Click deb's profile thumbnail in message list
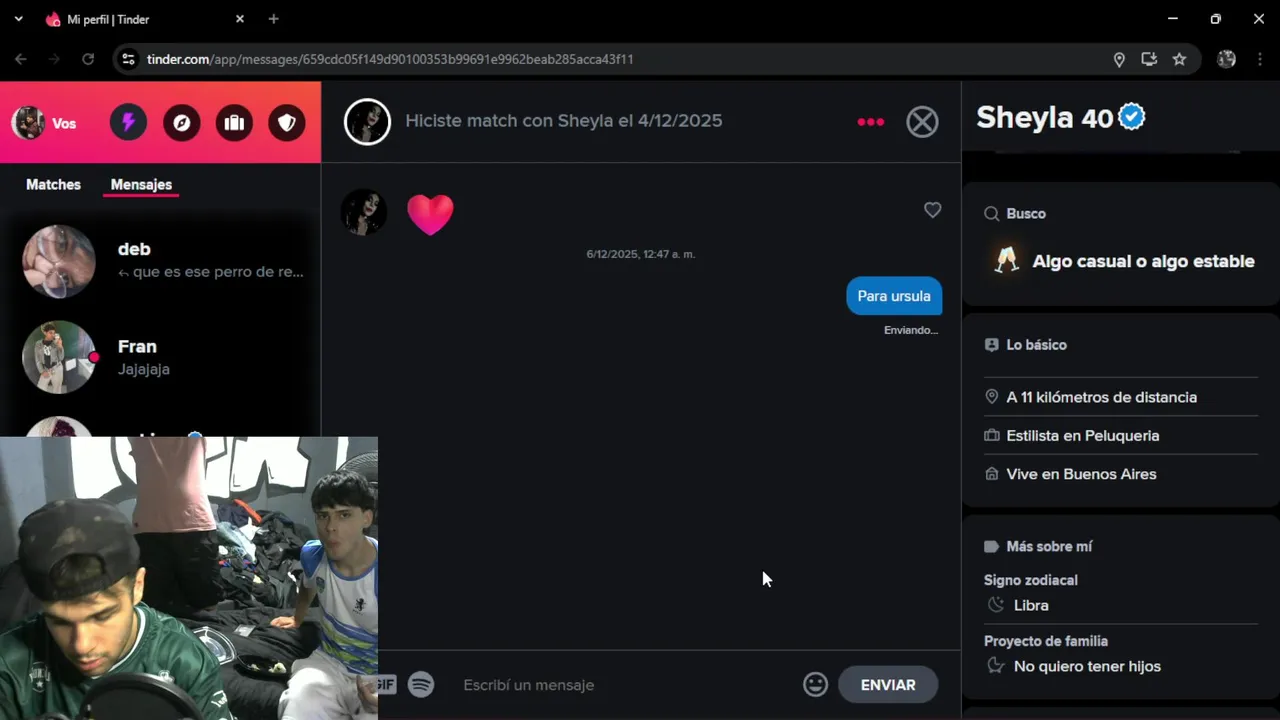The width and height of the screenshot is (1280, 720). 59,261
